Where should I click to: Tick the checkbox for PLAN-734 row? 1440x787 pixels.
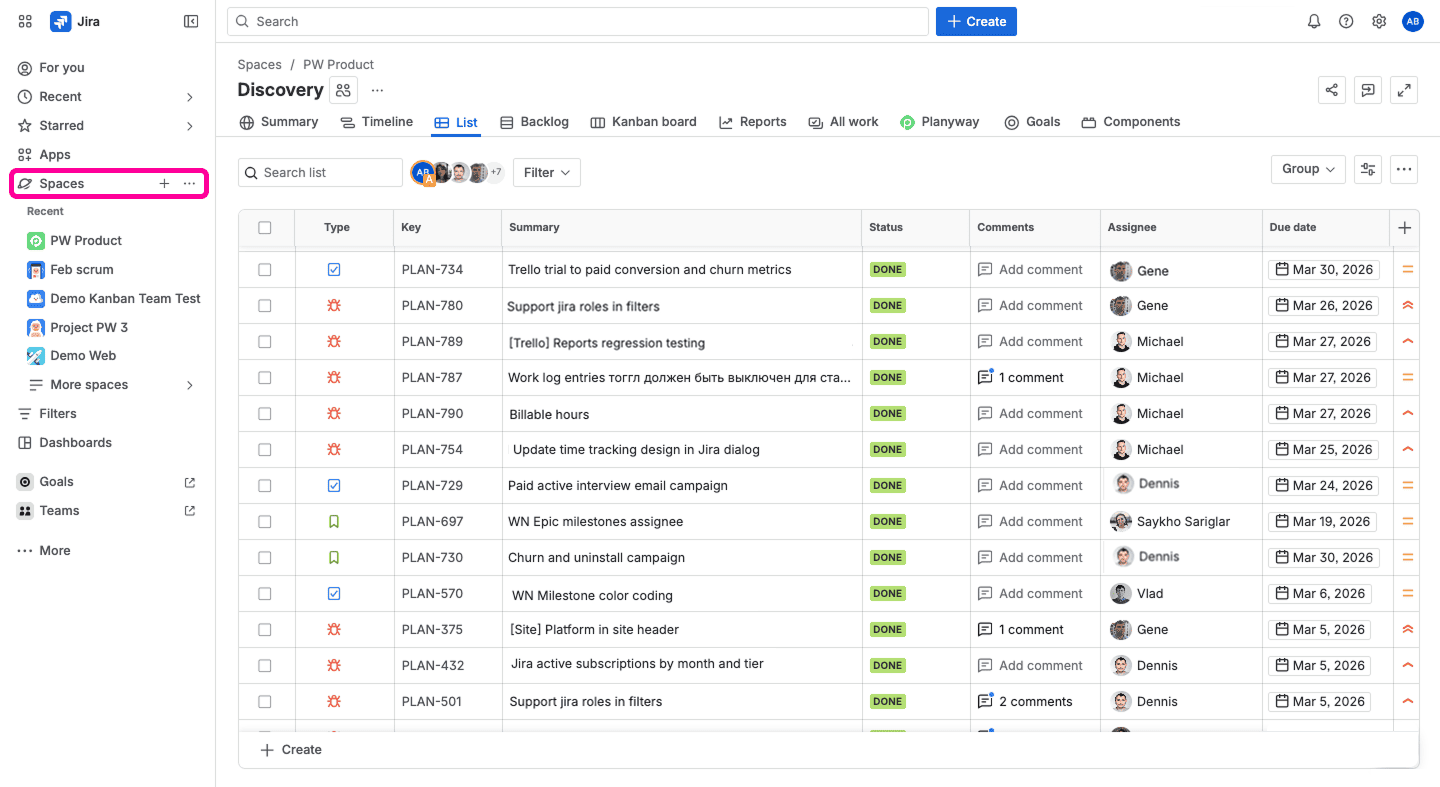tap(265, 270)
